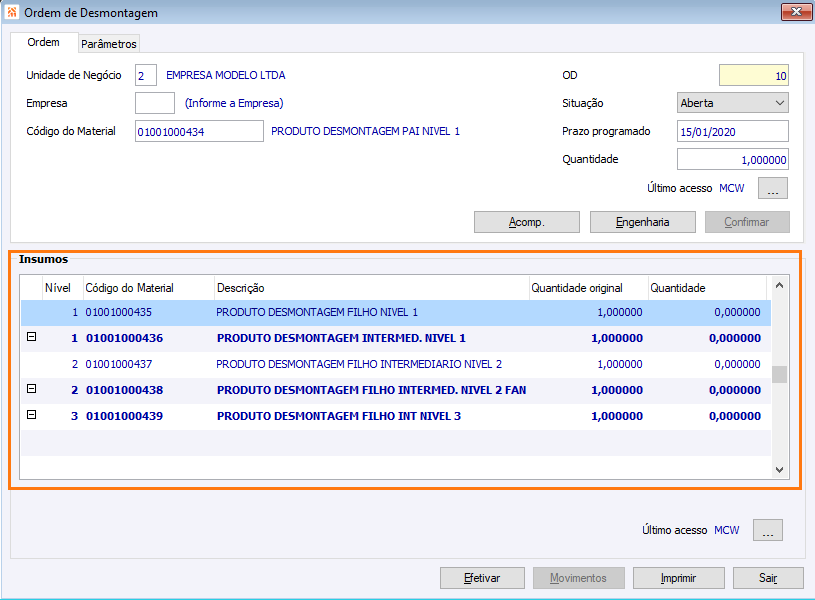Click the Código do Material field
Screen dimensions: 815x600
click(x=199, y=131)
